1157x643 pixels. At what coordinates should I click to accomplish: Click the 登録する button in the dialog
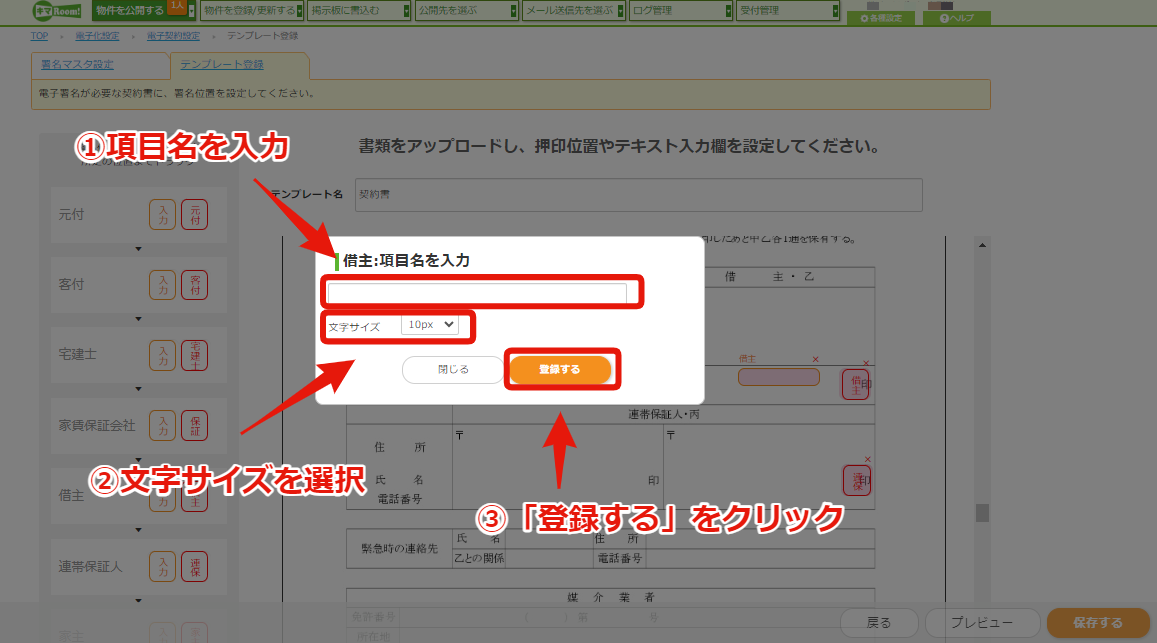tap(560, 369)
